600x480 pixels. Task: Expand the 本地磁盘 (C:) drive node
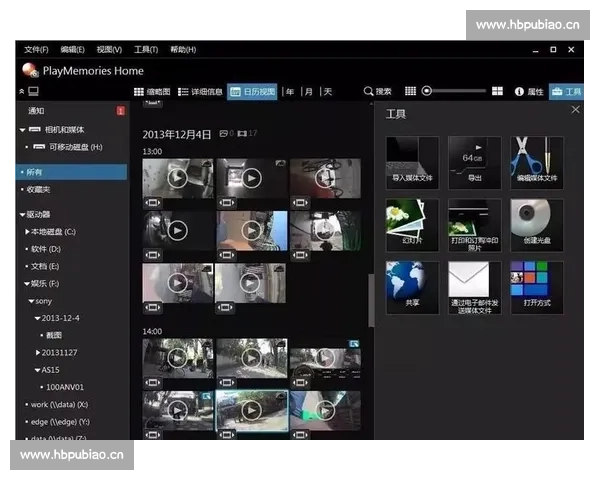27,231
